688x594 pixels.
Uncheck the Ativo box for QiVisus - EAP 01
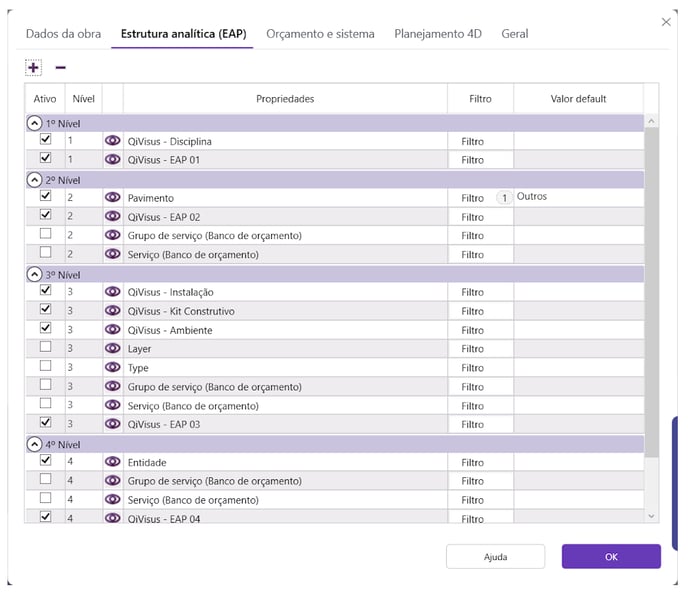[45, 159]
